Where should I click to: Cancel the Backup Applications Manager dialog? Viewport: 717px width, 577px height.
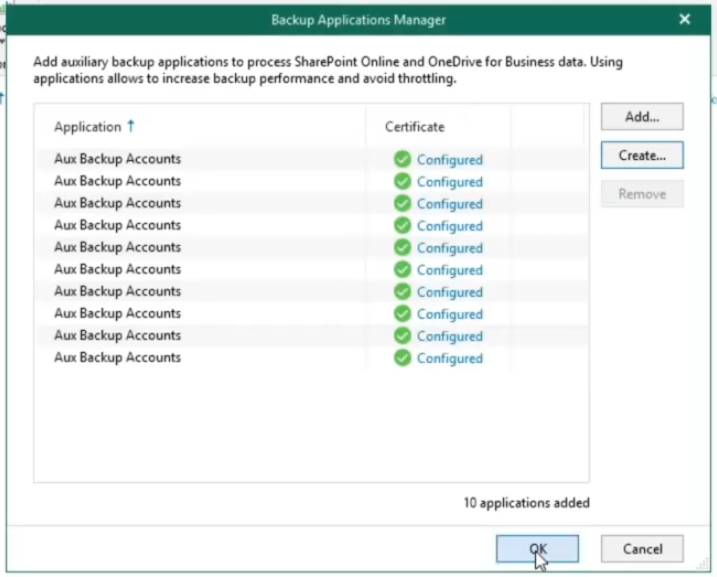click(x=642, y=549)
